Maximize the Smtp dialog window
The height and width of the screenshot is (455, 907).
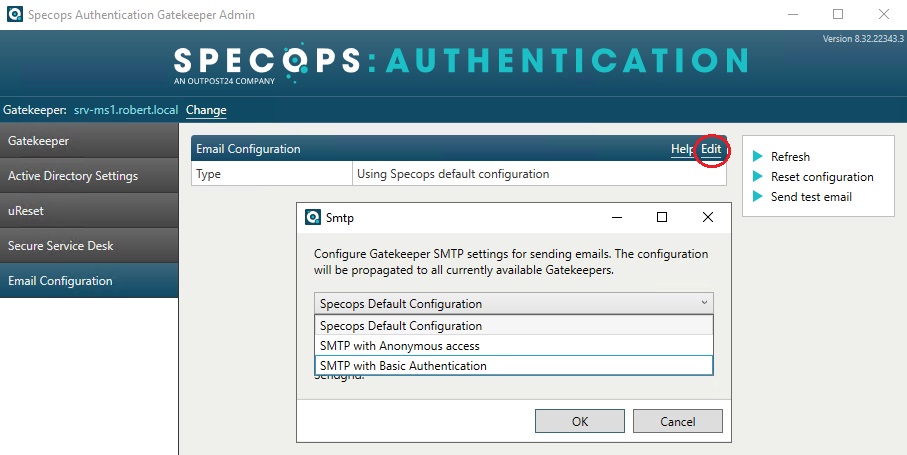662,217
